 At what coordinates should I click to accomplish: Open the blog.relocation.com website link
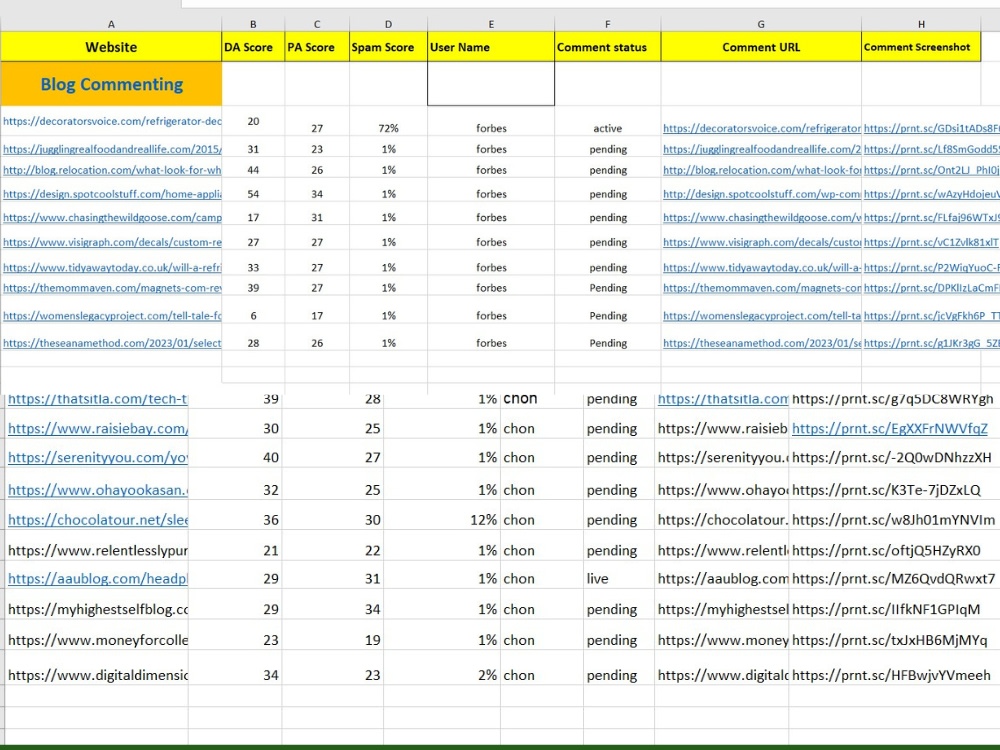click(112, 170)
